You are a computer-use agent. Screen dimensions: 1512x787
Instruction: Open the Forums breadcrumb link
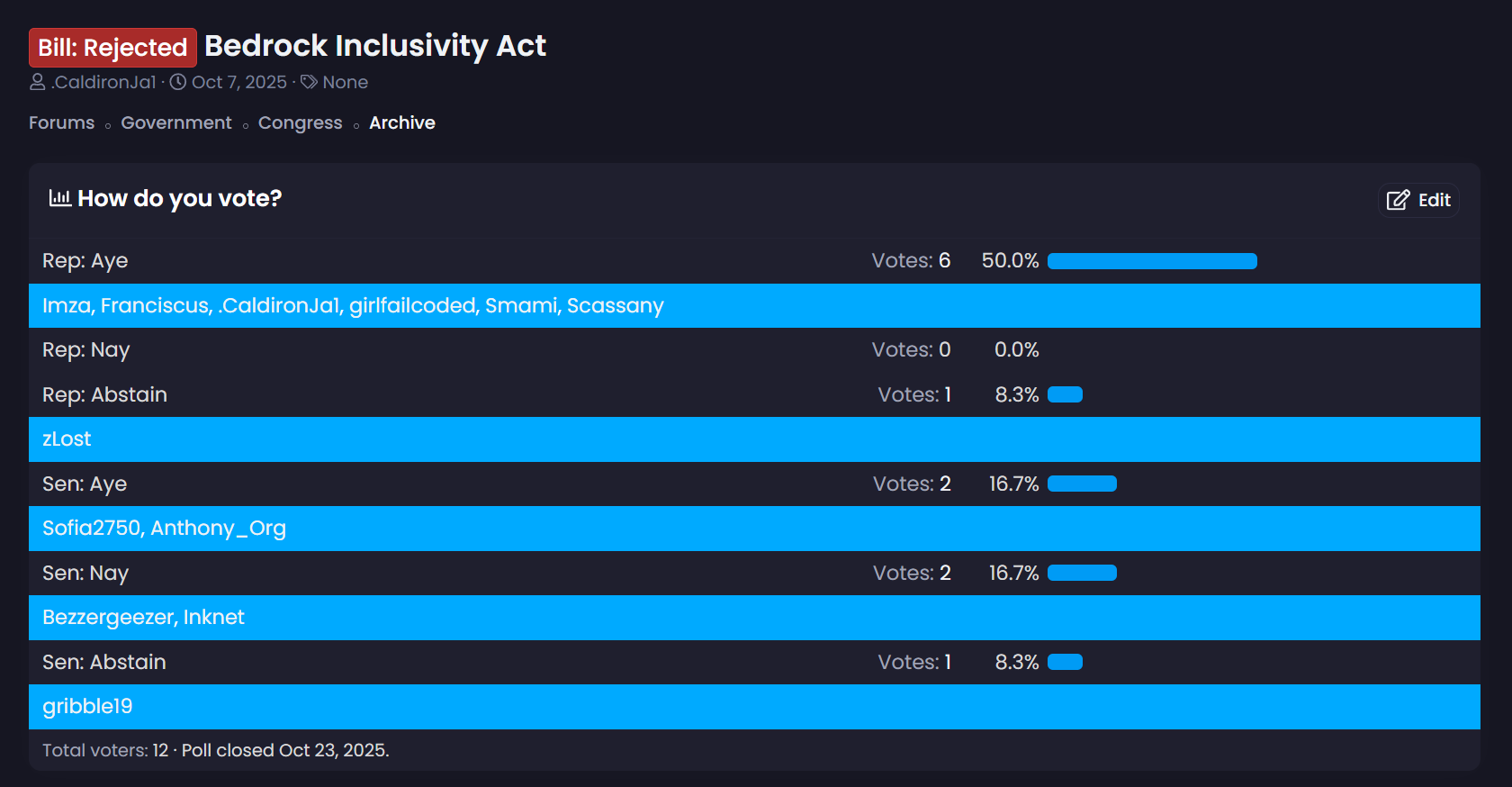click(x=61, y=122)
